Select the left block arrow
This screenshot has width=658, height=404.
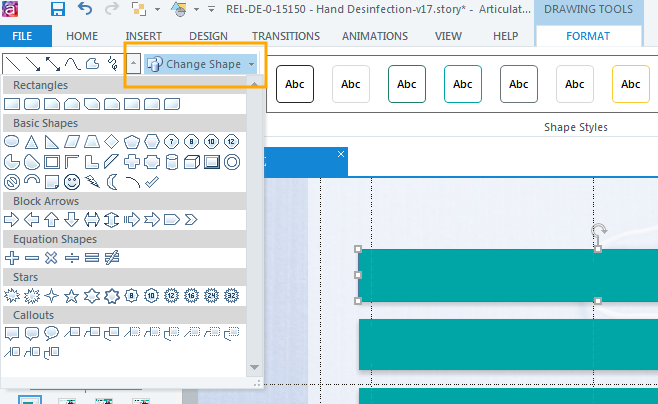31,219
